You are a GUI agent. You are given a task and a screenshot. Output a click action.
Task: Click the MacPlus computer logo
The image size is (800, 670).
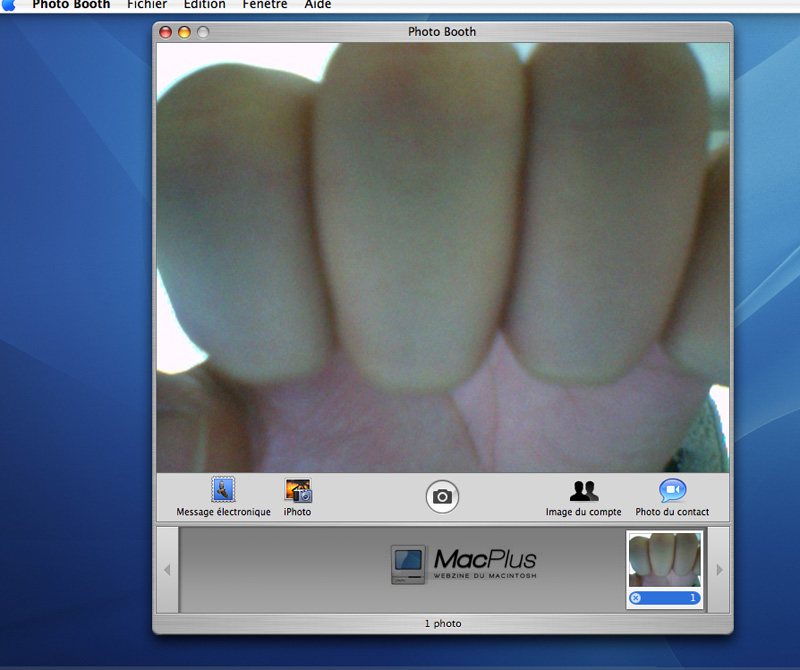point(408,565)
